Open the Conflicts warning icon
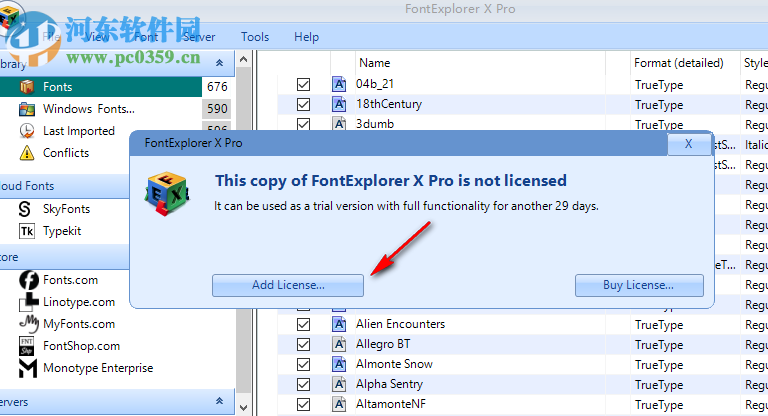 tap(27, 153)
